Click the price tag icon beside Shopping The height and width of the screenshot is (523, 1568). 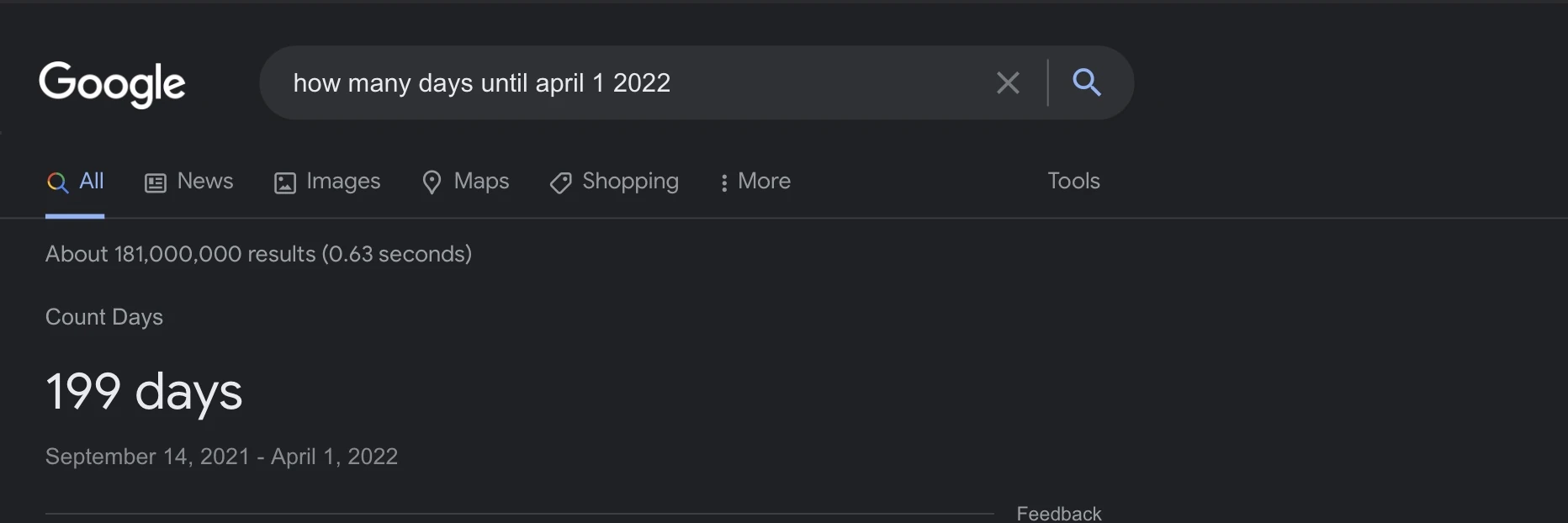(x=560, y=182)
